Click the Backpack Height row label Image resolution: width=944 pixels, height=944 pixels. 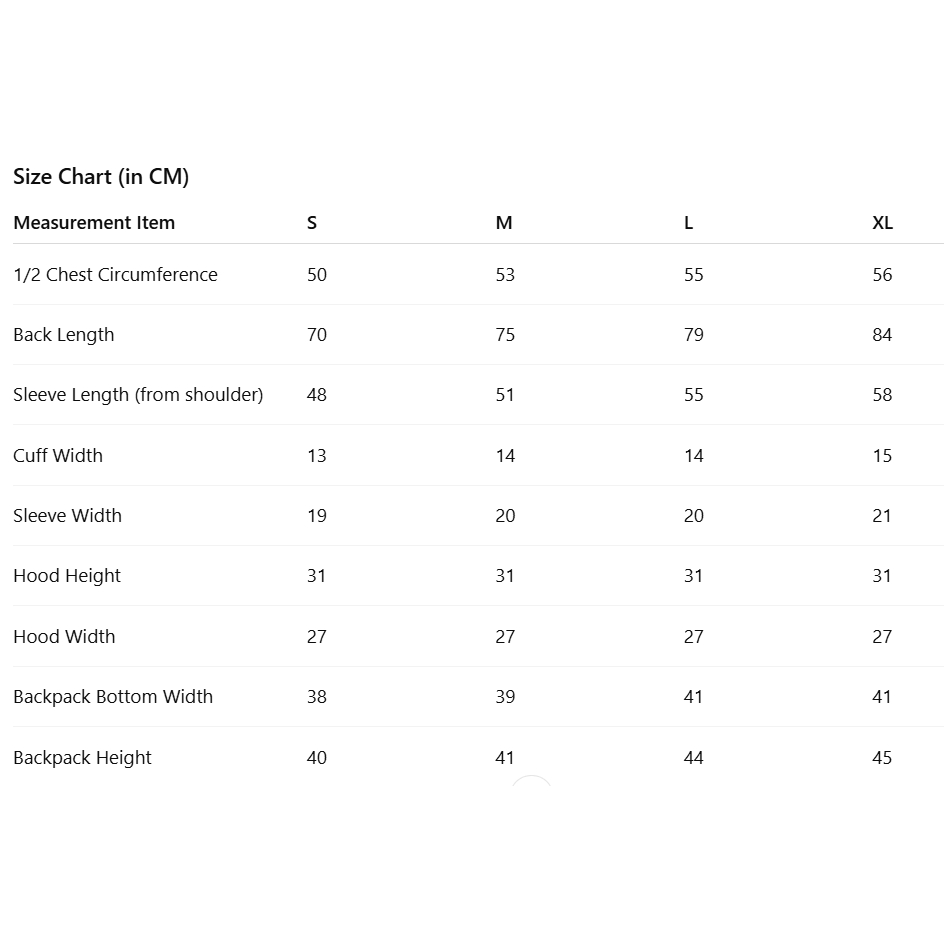(82, 758)
